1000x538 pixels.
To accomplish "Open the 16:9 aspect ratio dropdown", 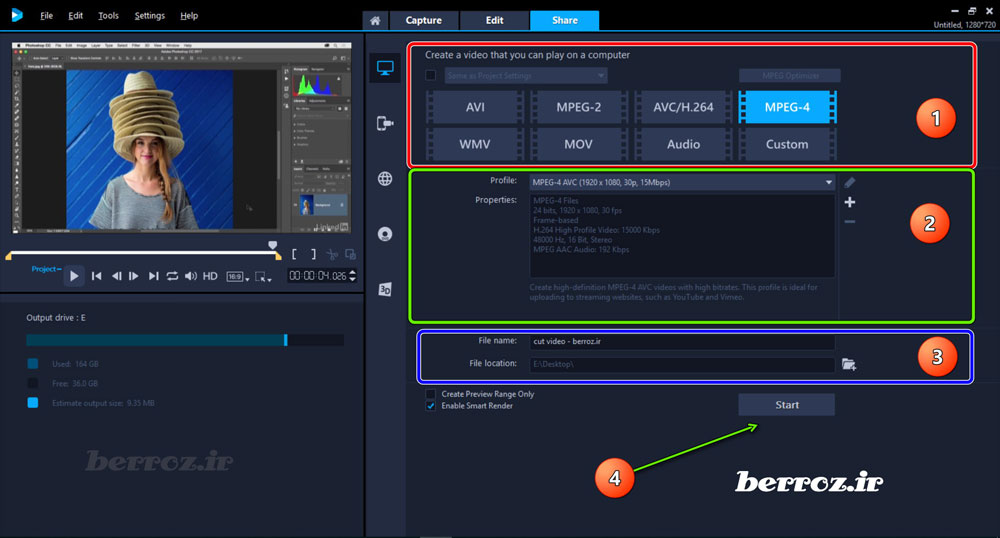I will pos(235,276).
